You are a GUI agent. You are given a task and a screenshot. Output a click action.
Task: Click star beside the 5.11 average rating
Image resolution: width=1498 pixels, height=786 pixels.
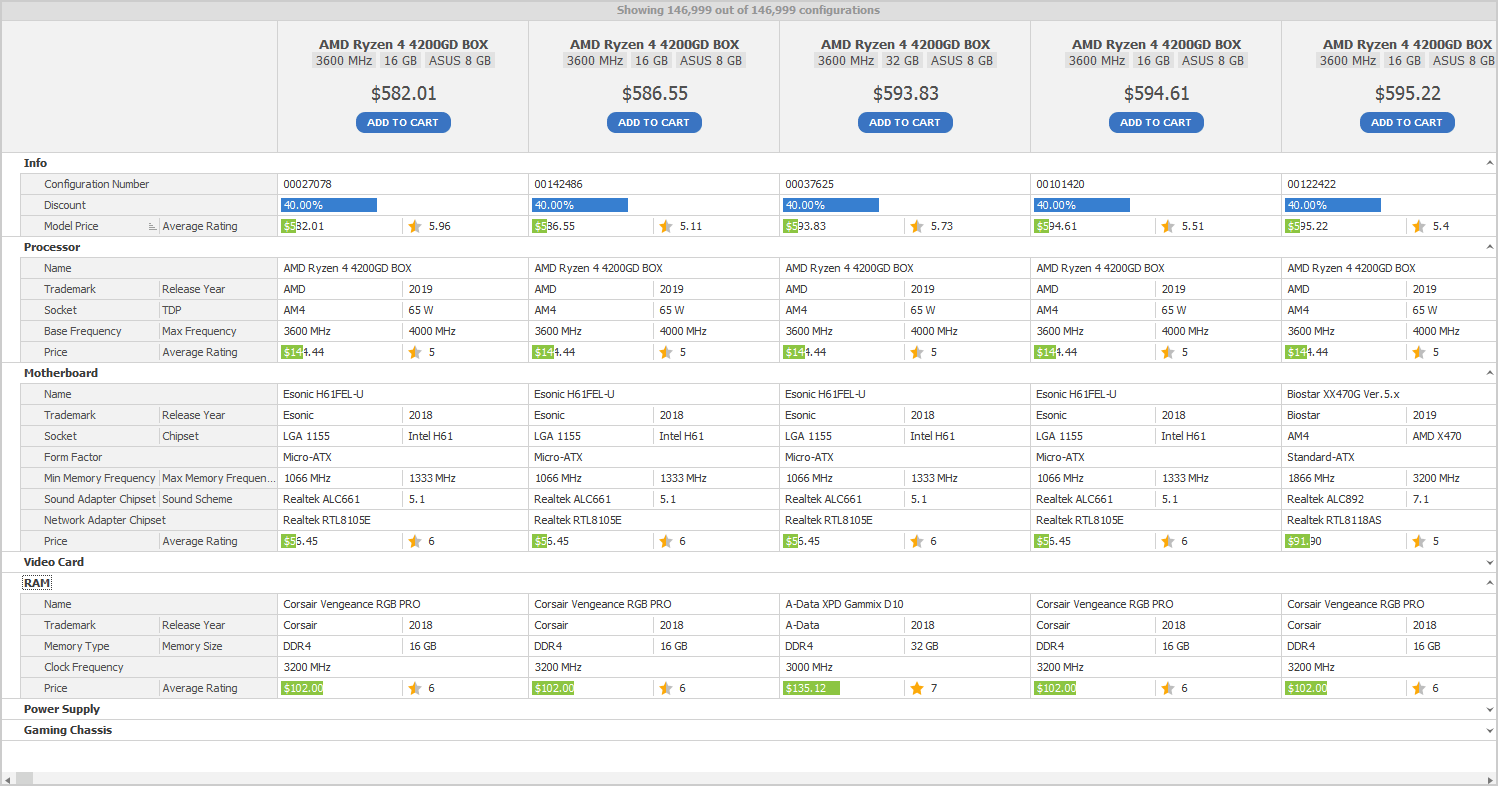[666, 226]
